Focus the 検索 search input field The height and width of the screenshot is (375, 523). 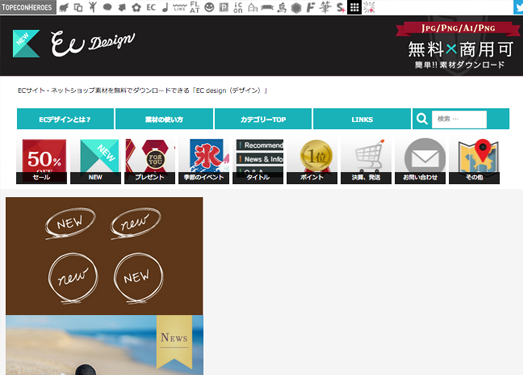pyautogui.click(x=459, y=119)
